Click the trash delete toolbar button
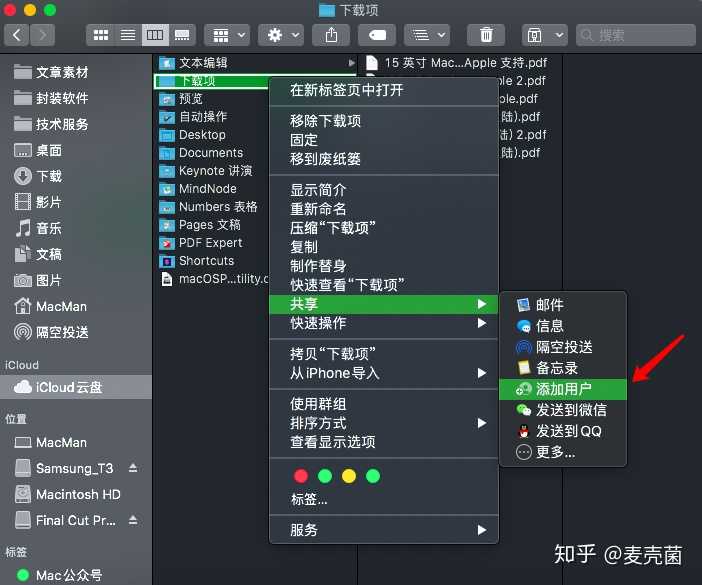Viewport: 702px width, 585px height. [486, 35]
